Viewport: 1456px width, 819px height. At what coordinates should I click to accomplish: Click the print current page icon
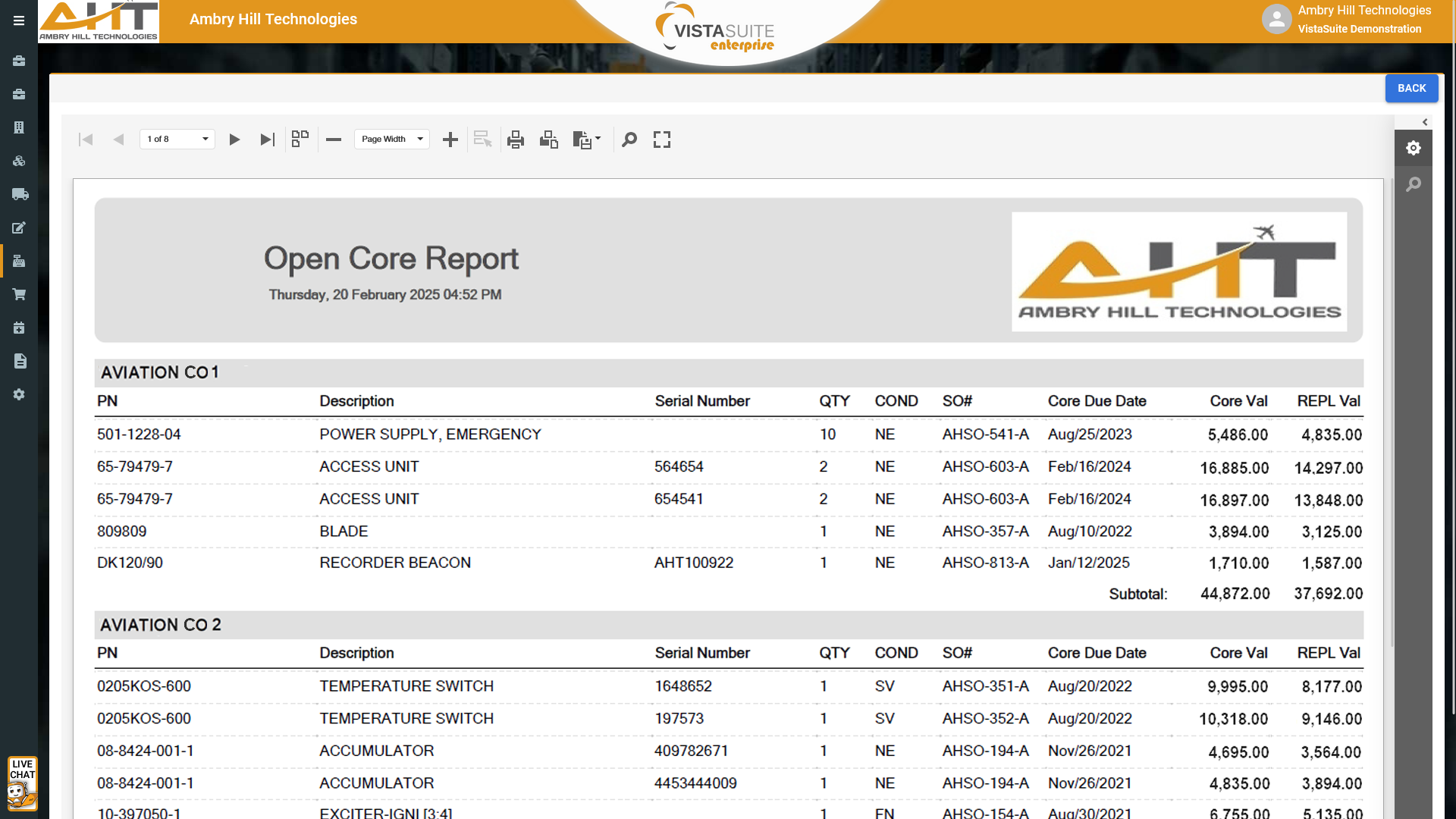pos(549,140)
